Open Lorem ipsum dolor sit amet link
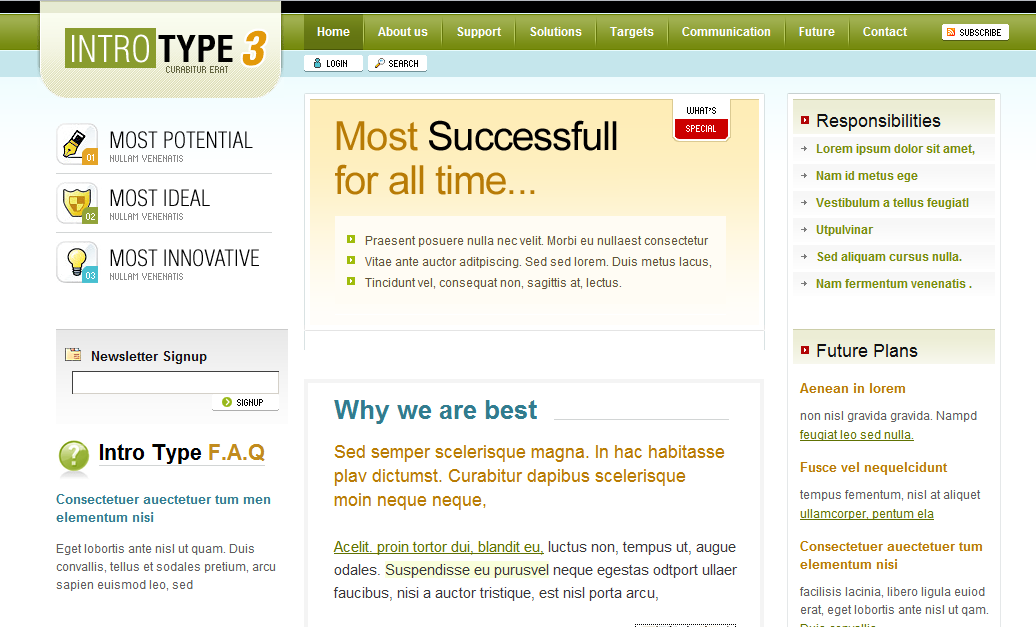Screen dimensions: 1036x627 pos(895,149)
